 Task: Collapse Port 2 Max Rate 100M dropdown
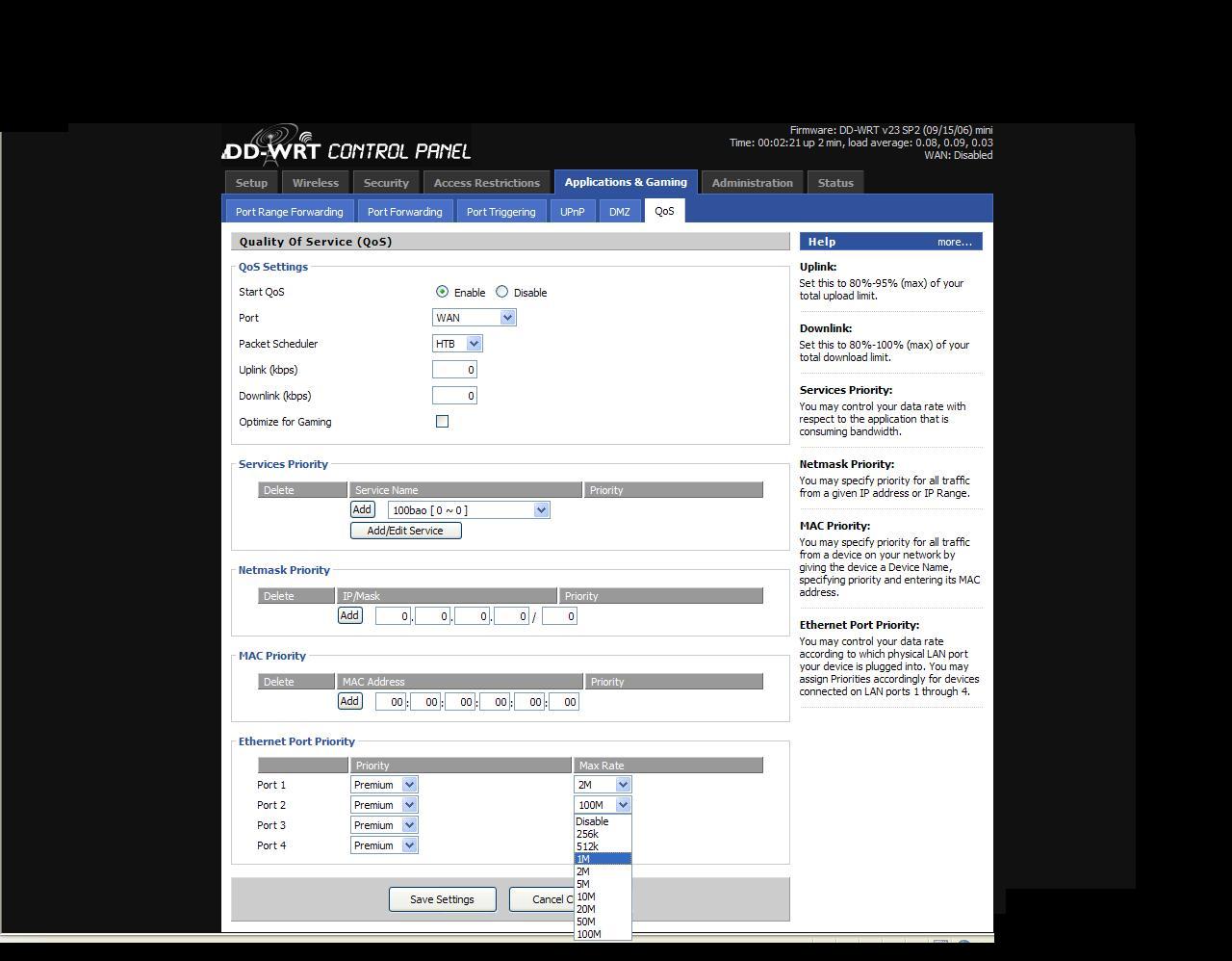click(603, 805)
